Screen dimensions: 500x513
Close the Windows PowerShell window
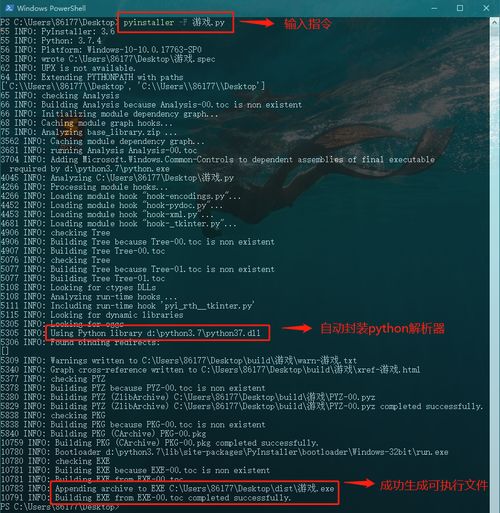coord(486,8)
